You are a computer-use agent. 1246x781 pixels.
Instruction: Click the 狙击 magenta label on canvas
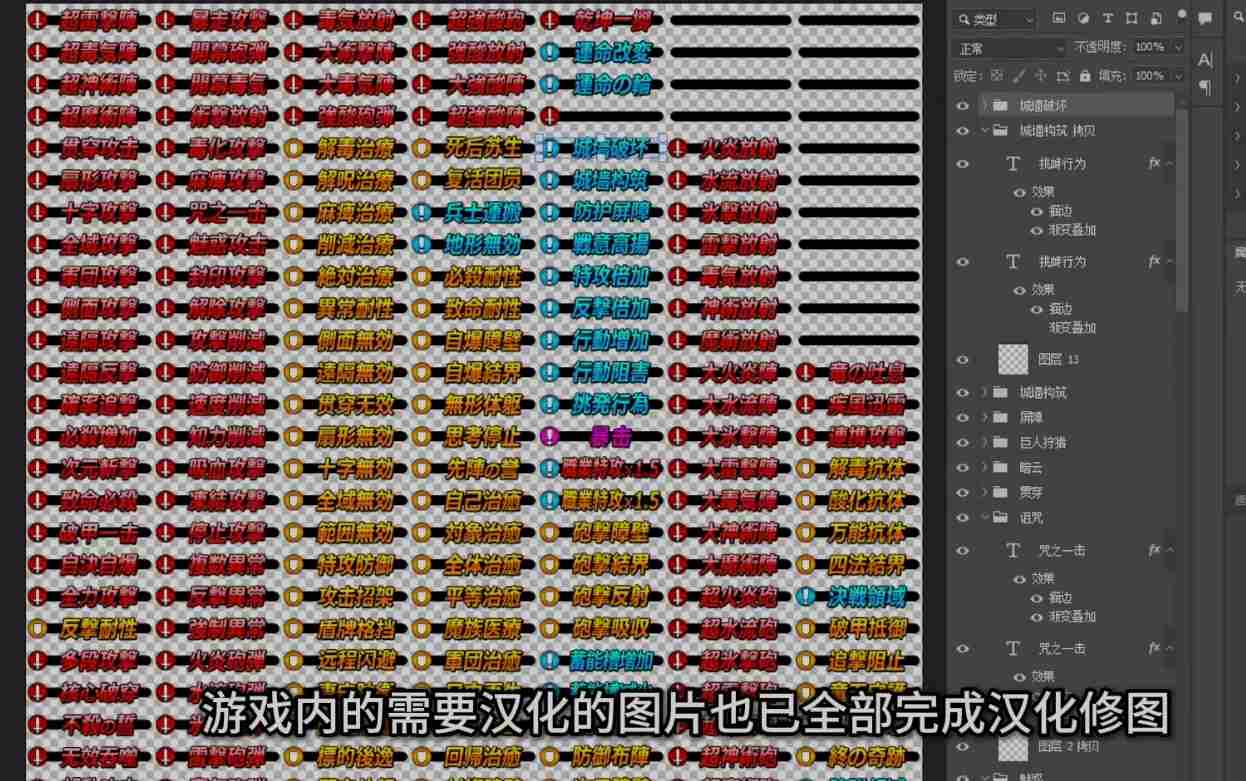point(610,437)
